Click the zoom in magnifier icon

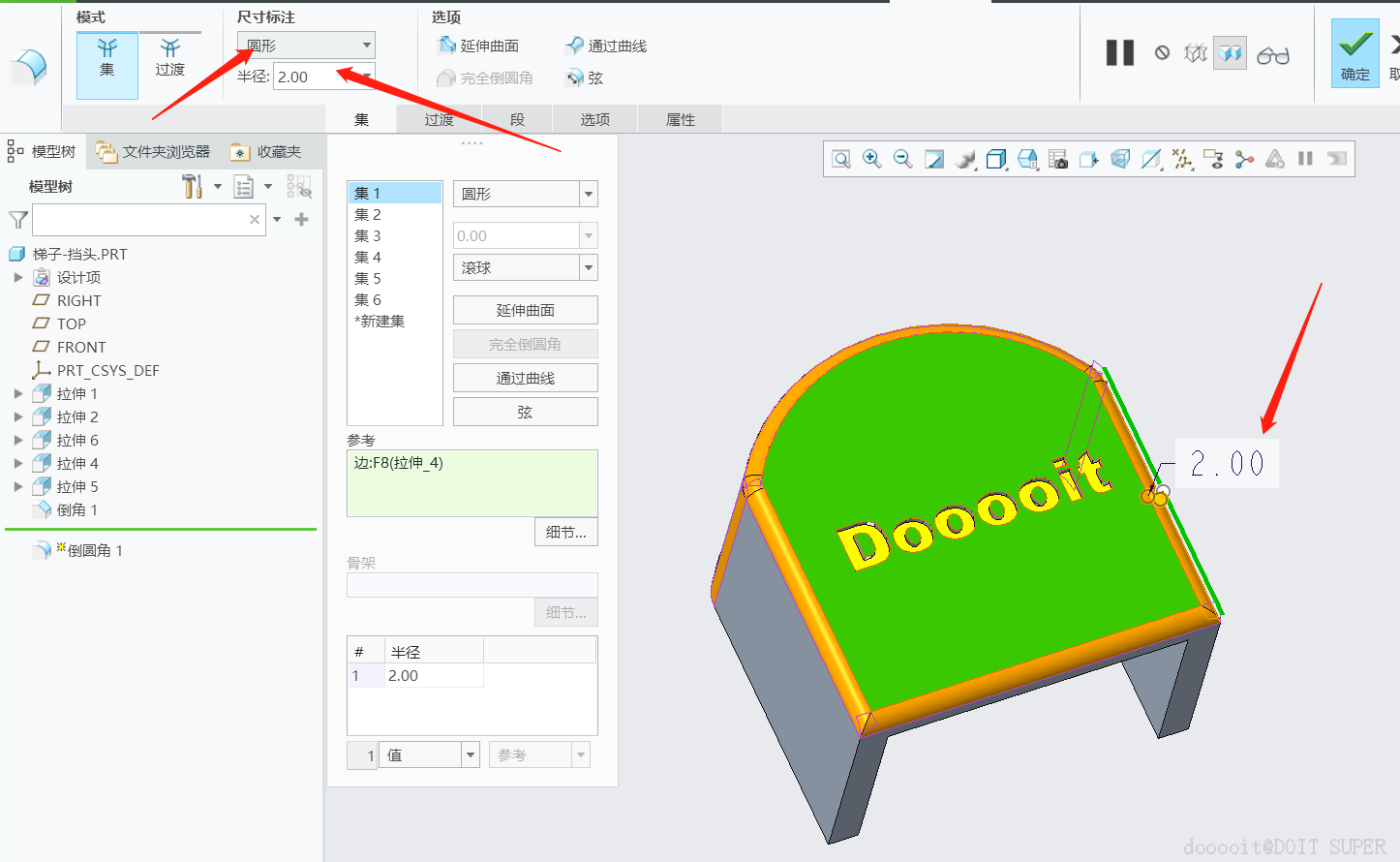coord(871,159)
